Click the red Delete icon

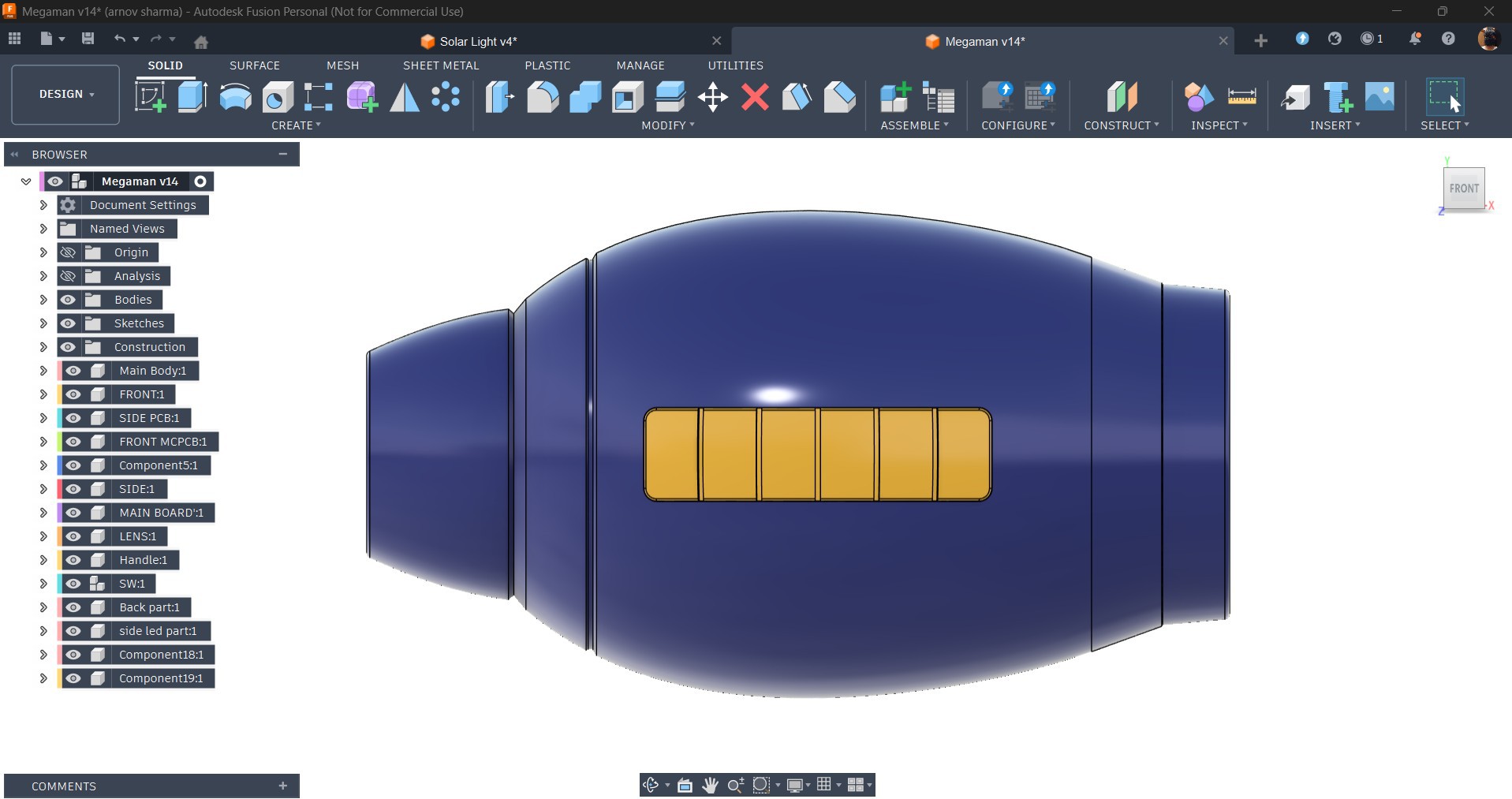coord(755,97)
